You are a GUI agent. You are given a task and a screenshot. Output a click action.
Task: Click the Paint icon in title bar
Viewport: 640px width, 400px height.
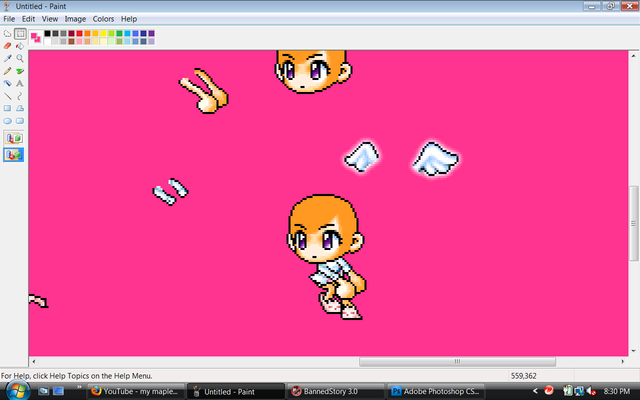(7, 6)
